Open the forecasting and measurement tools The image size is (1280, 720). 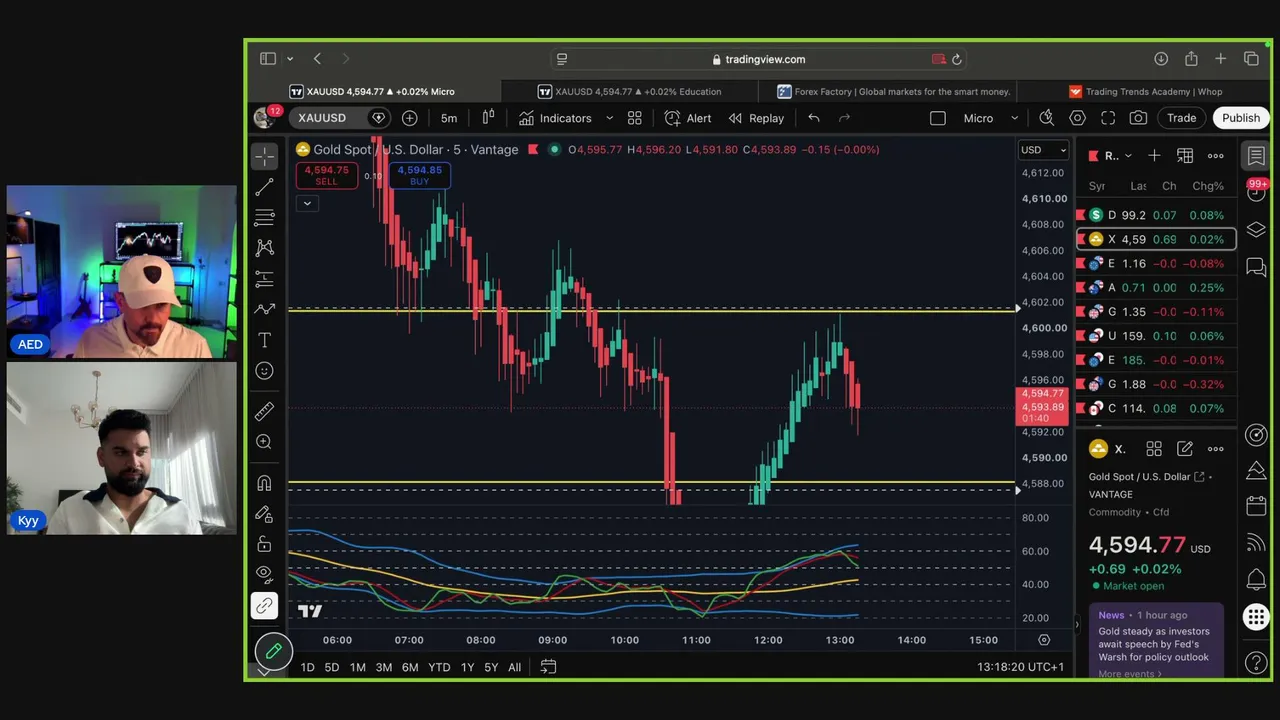[264, 279]
